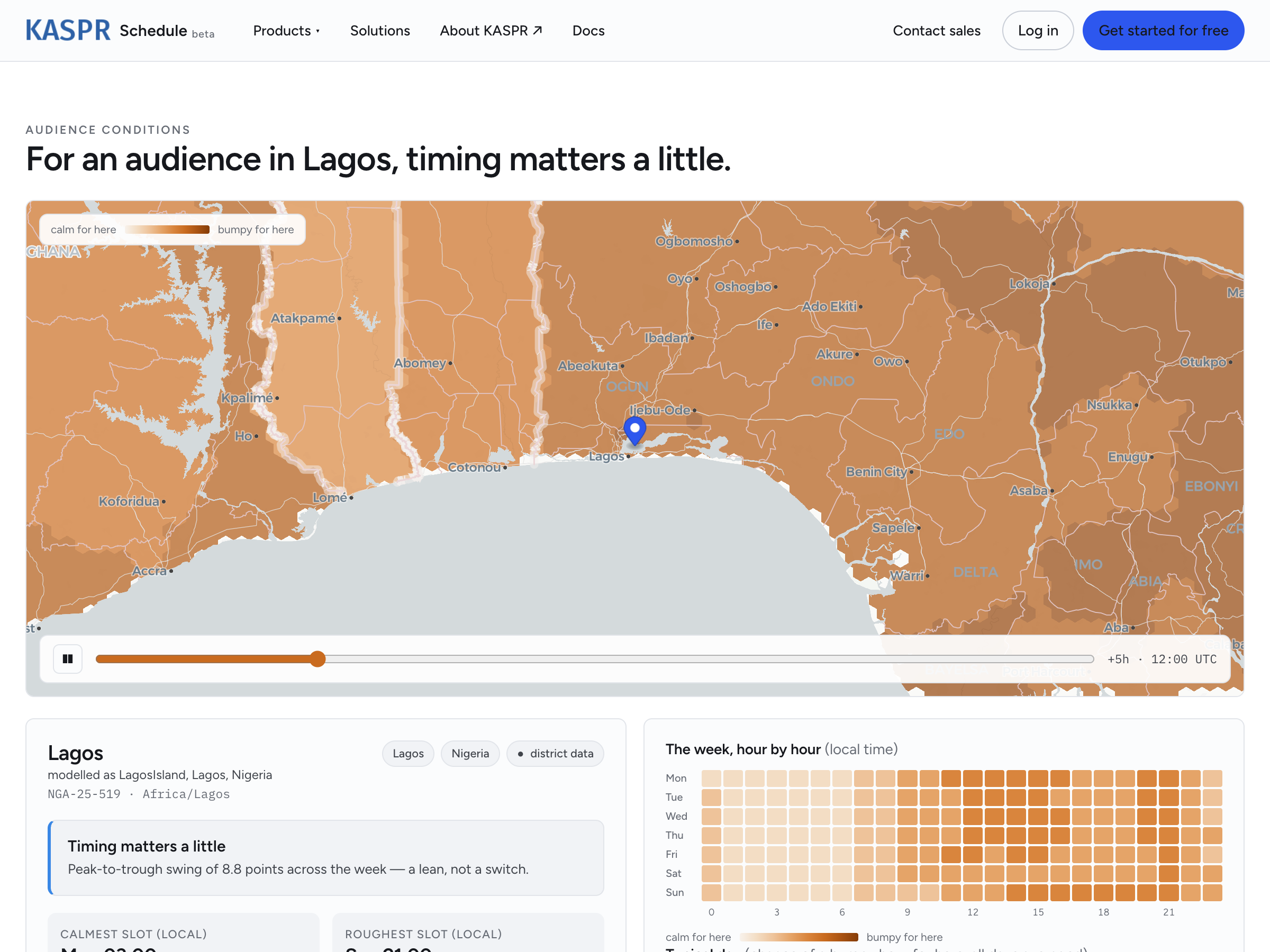Click Contact sales link

(937, 31)
